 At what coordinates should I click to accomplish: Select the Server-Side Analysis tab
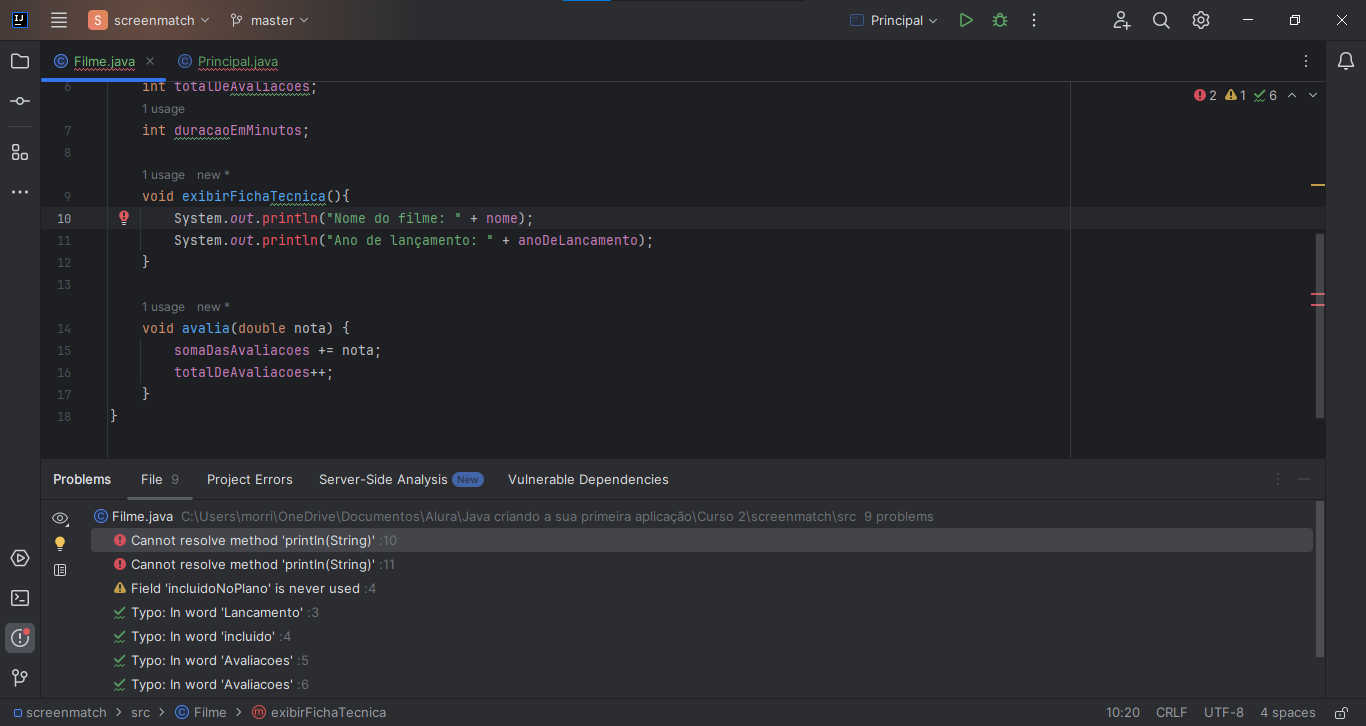[400, 479]
